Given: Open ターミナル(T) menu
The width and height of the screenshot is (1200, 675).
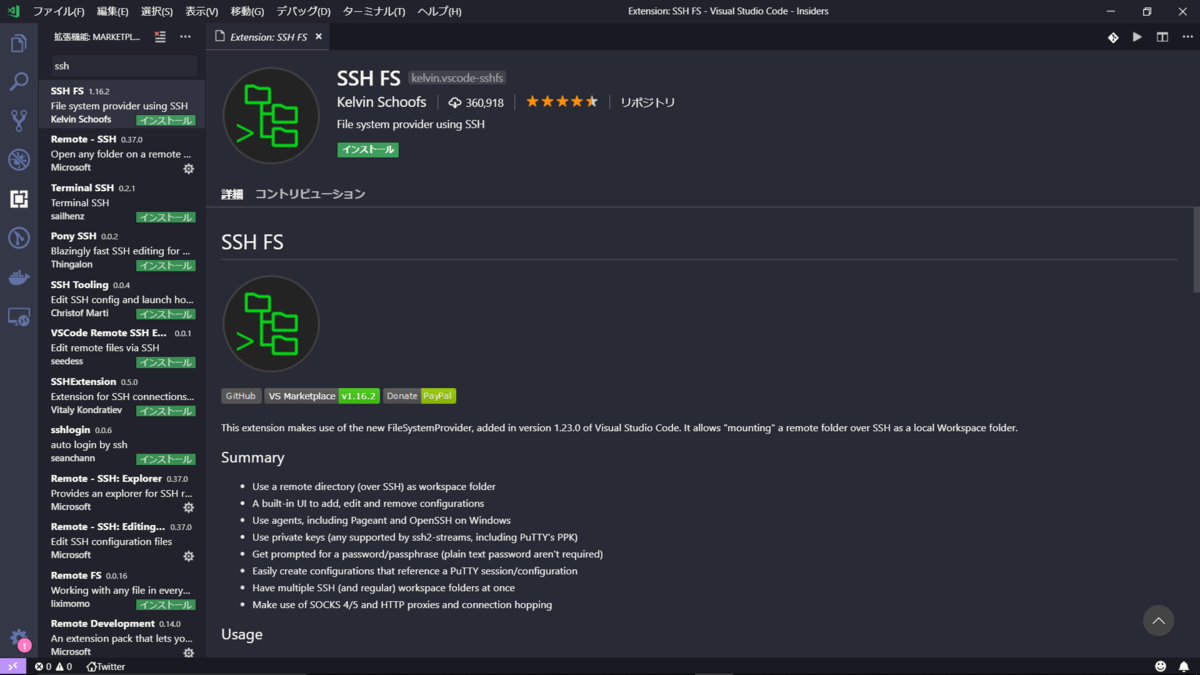Looking at the screenshot, I should [374, 11].
